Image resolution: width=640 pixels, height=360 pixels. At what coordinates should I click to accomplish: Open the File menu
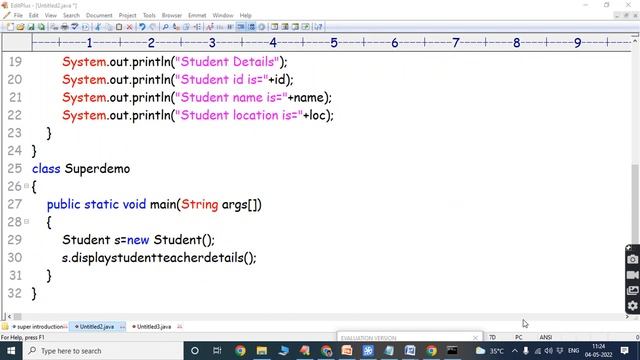coord(18,16)
